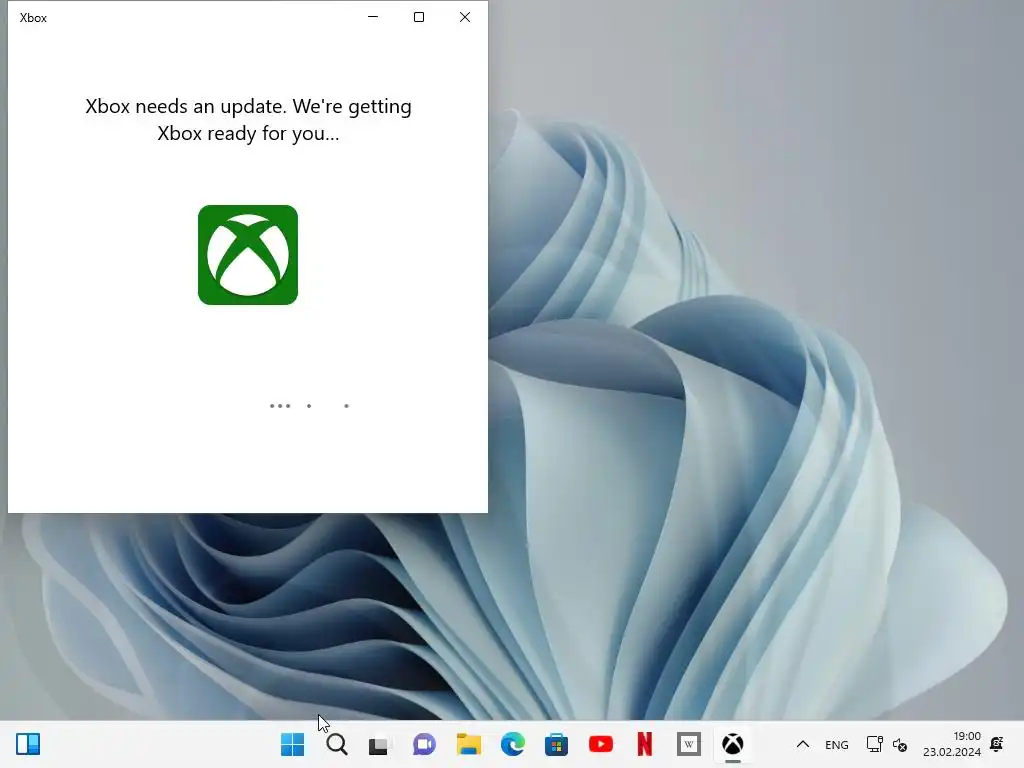Image resolution: width=1024 pixels, height=768 pixels.
Task: Maximize the Xbox window
Action: (x=419, y=17)
